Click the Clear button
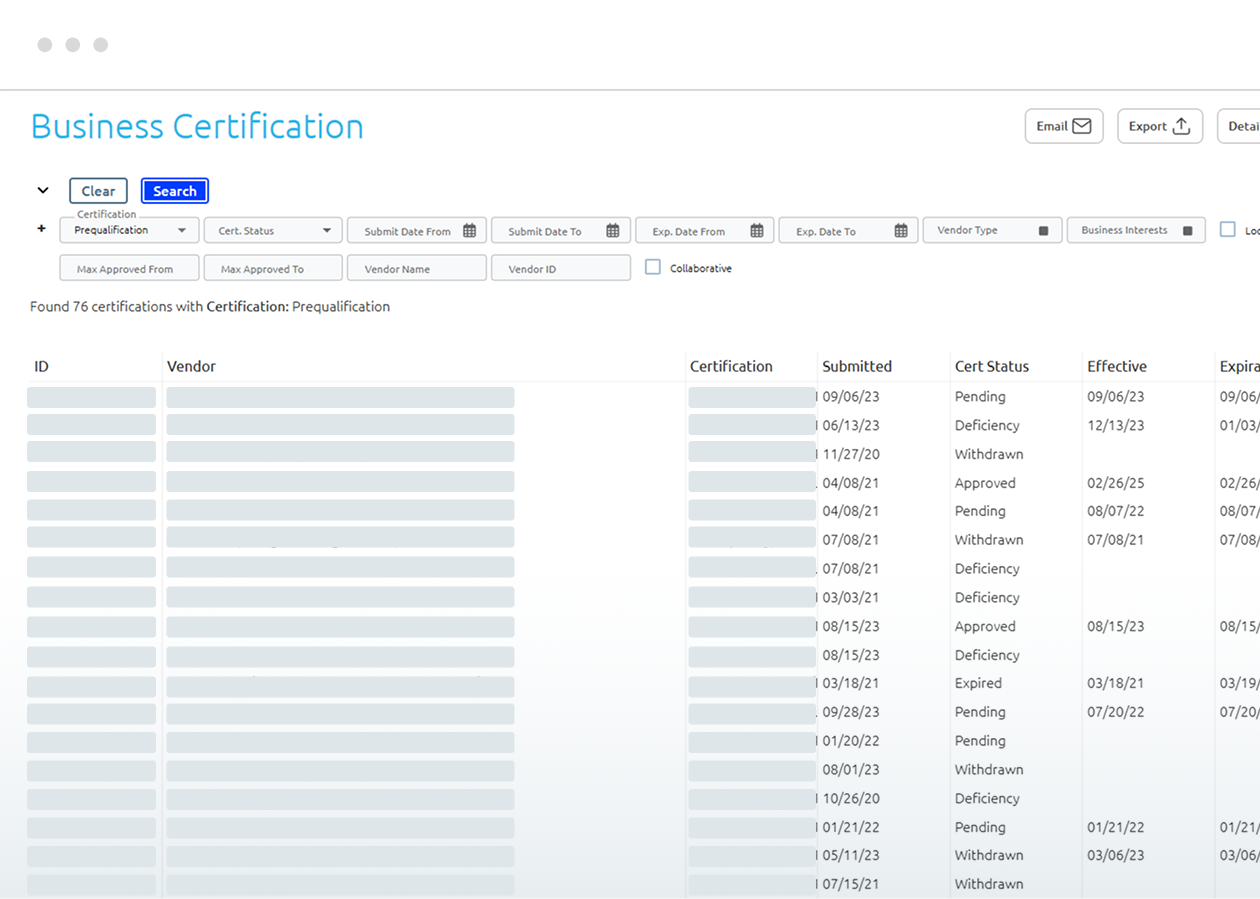The width and height of the screenshot is (1260, 899). 98,191
